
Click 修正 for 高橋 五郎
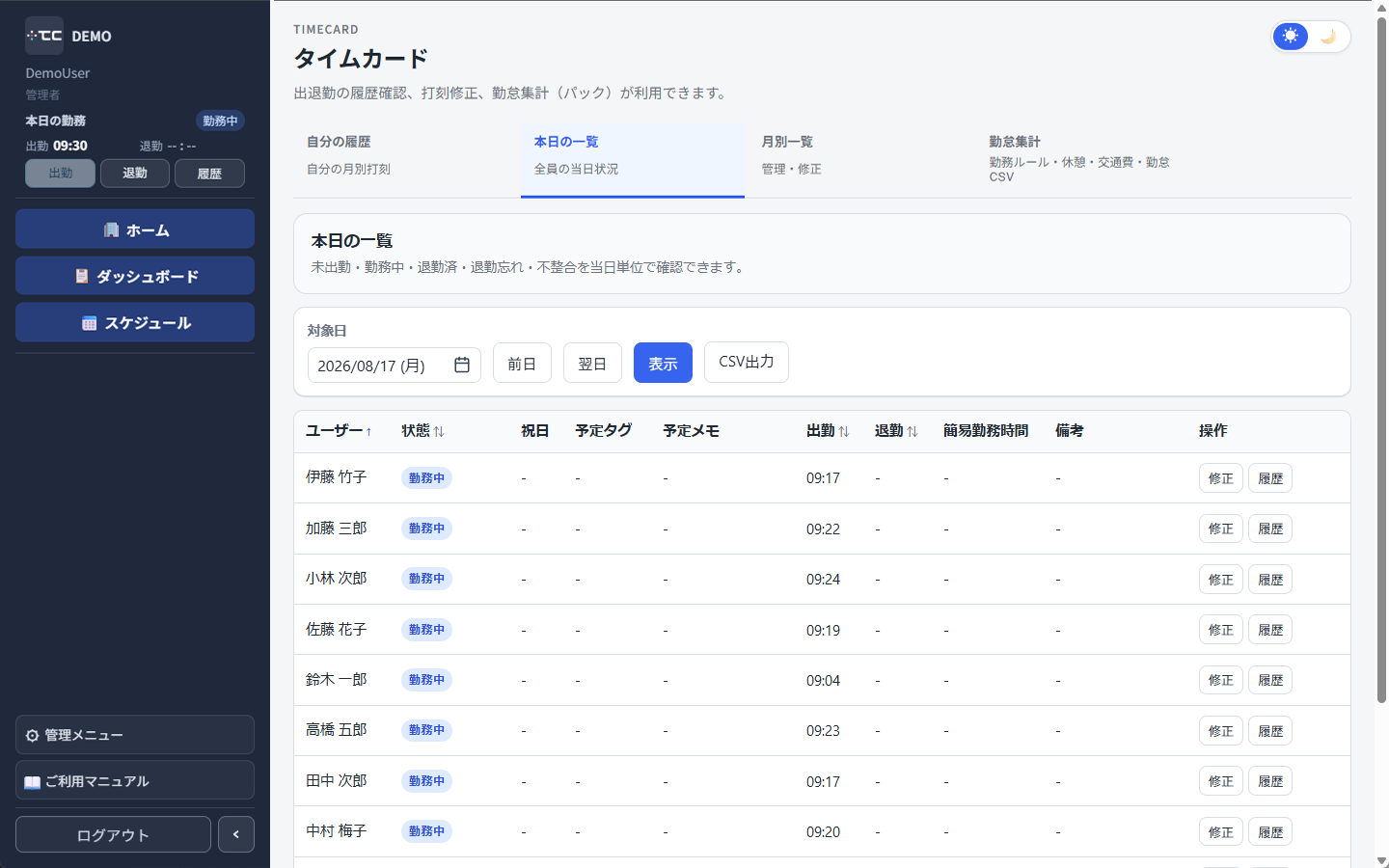click(1221, 731)
